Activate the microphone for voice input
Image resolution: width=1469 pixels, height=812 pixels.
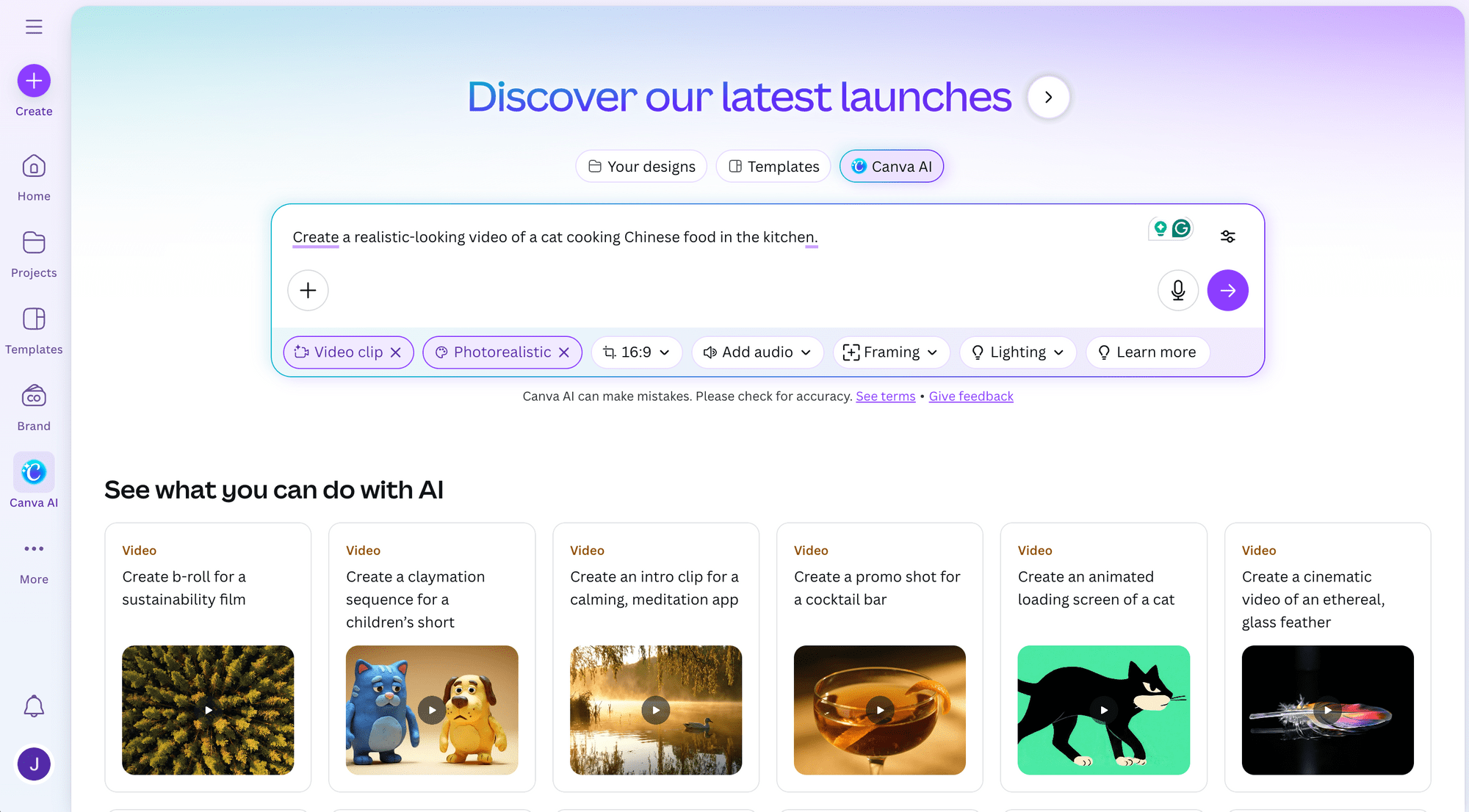pyautogui.click(x=1177, y=290)
